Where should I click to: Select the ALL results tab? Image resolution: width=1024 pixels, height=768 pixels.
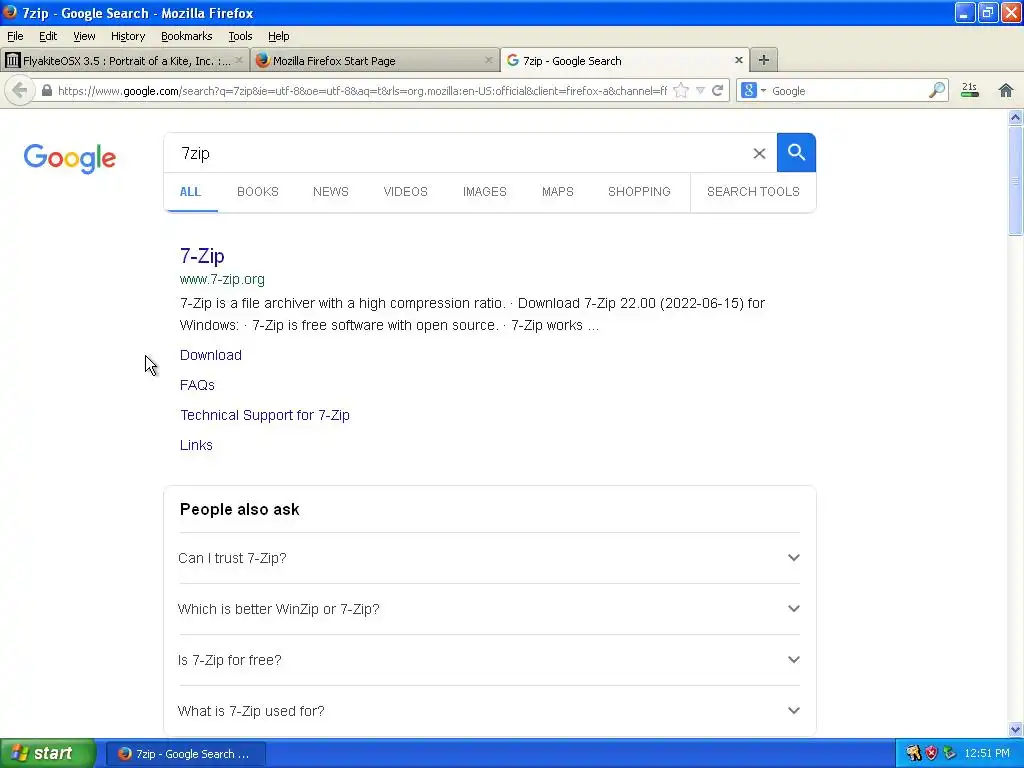[x=190, y=191]
